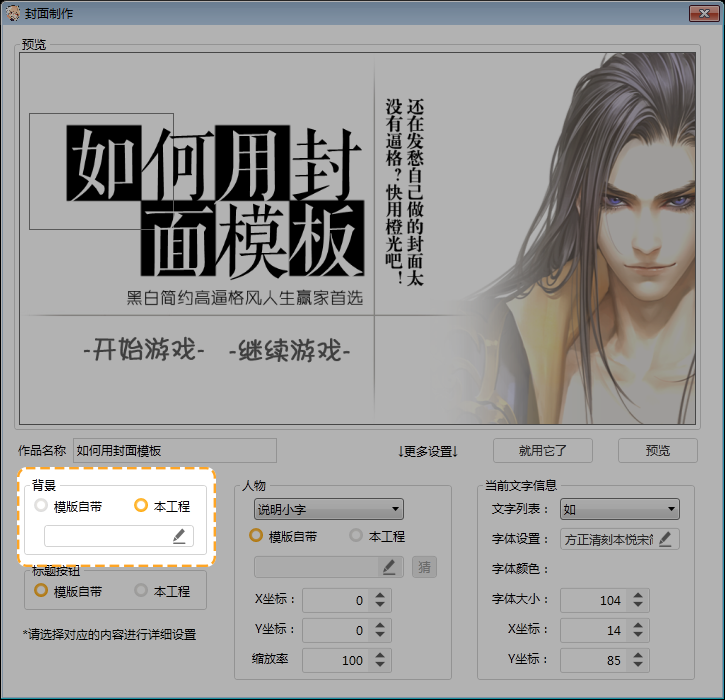The width and height of the screenshot is (725, 700).
Task: Click the 预览 button
Action: click(x=657, y=451)
